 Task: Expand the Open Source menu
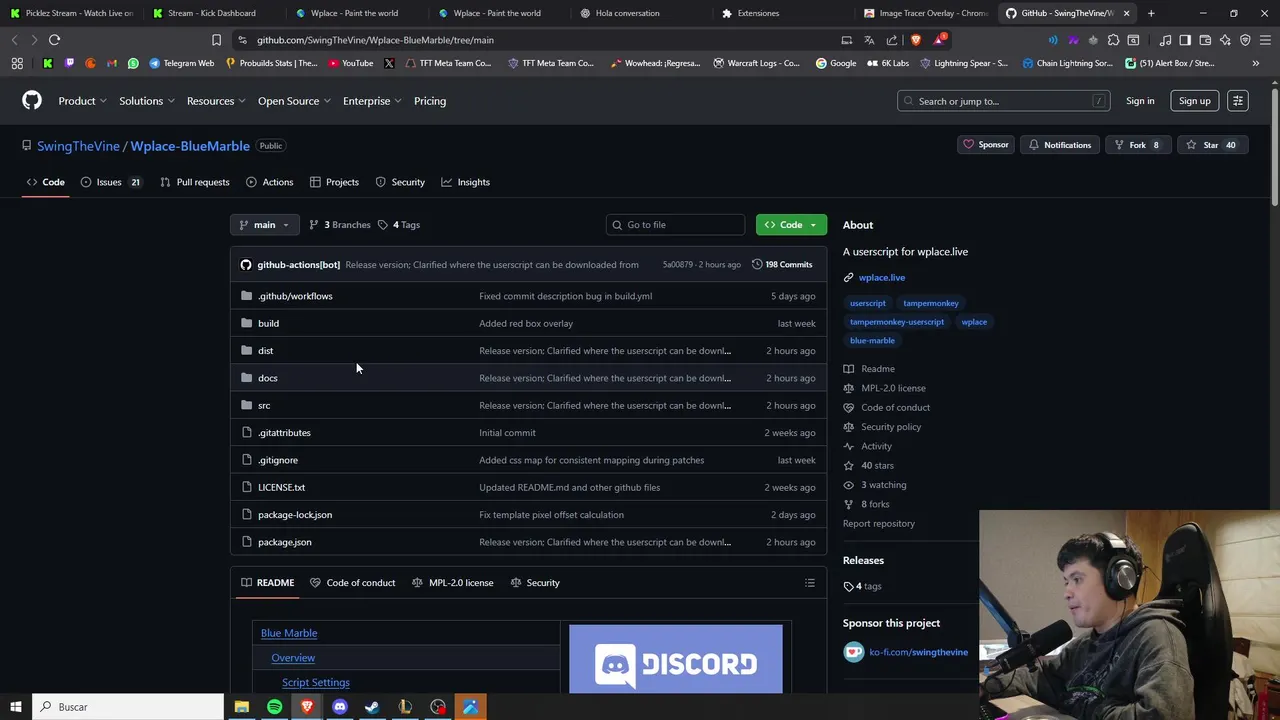pos(294,101)
